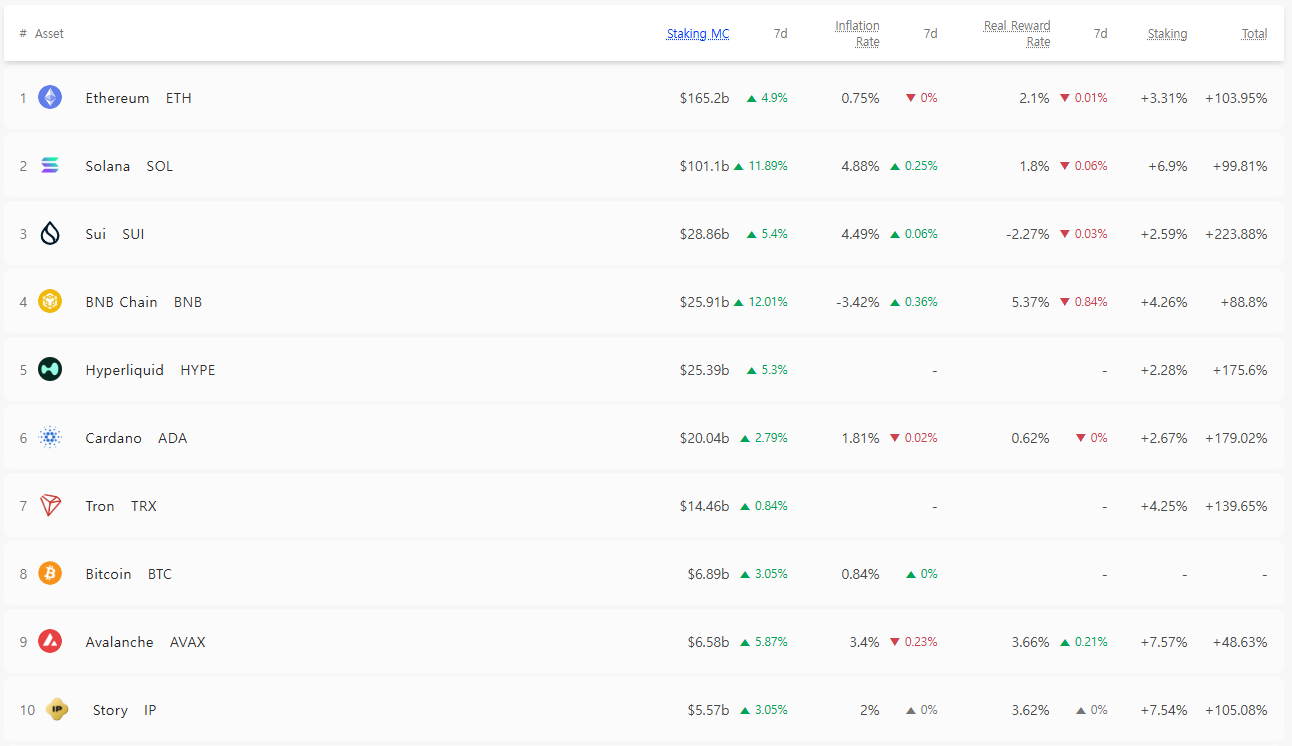Click the ETH ticker symbol

click(x=179, y=98)
